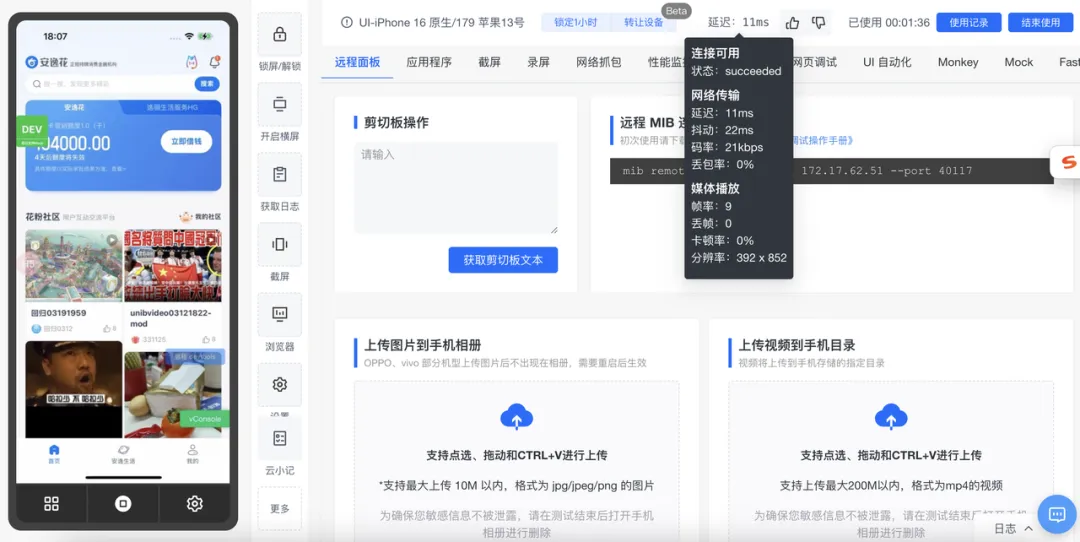This screenshot has height=542, width=1080.
Task: Click the 使用记录 button
Action: 968,22
